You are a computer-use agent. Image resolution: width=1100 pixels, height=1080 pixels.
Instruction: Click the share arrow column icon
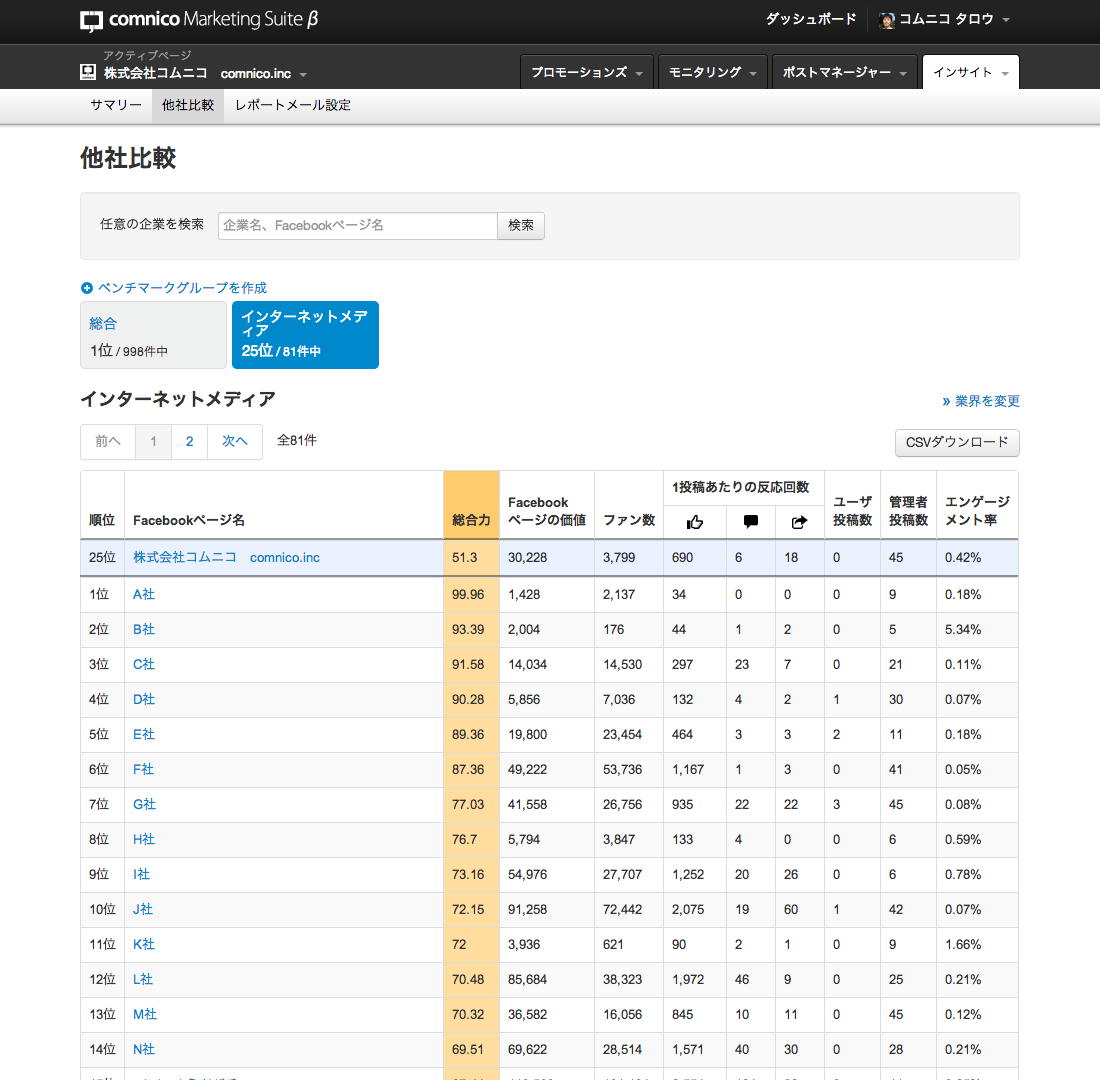(x=799, y=521)
